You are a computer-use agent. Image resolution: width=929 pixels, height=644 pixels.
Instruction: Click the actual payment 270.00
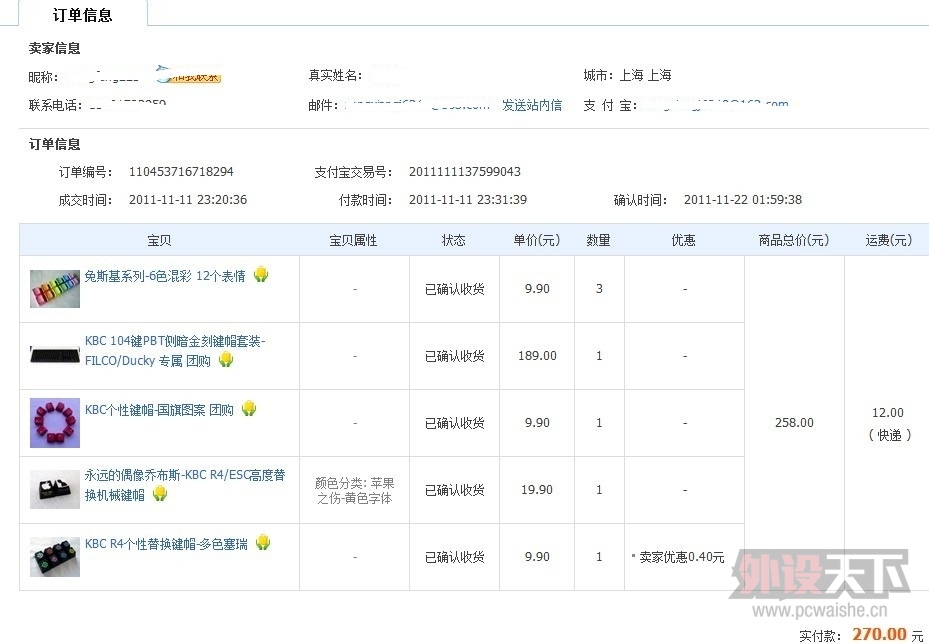coord(879,633)
